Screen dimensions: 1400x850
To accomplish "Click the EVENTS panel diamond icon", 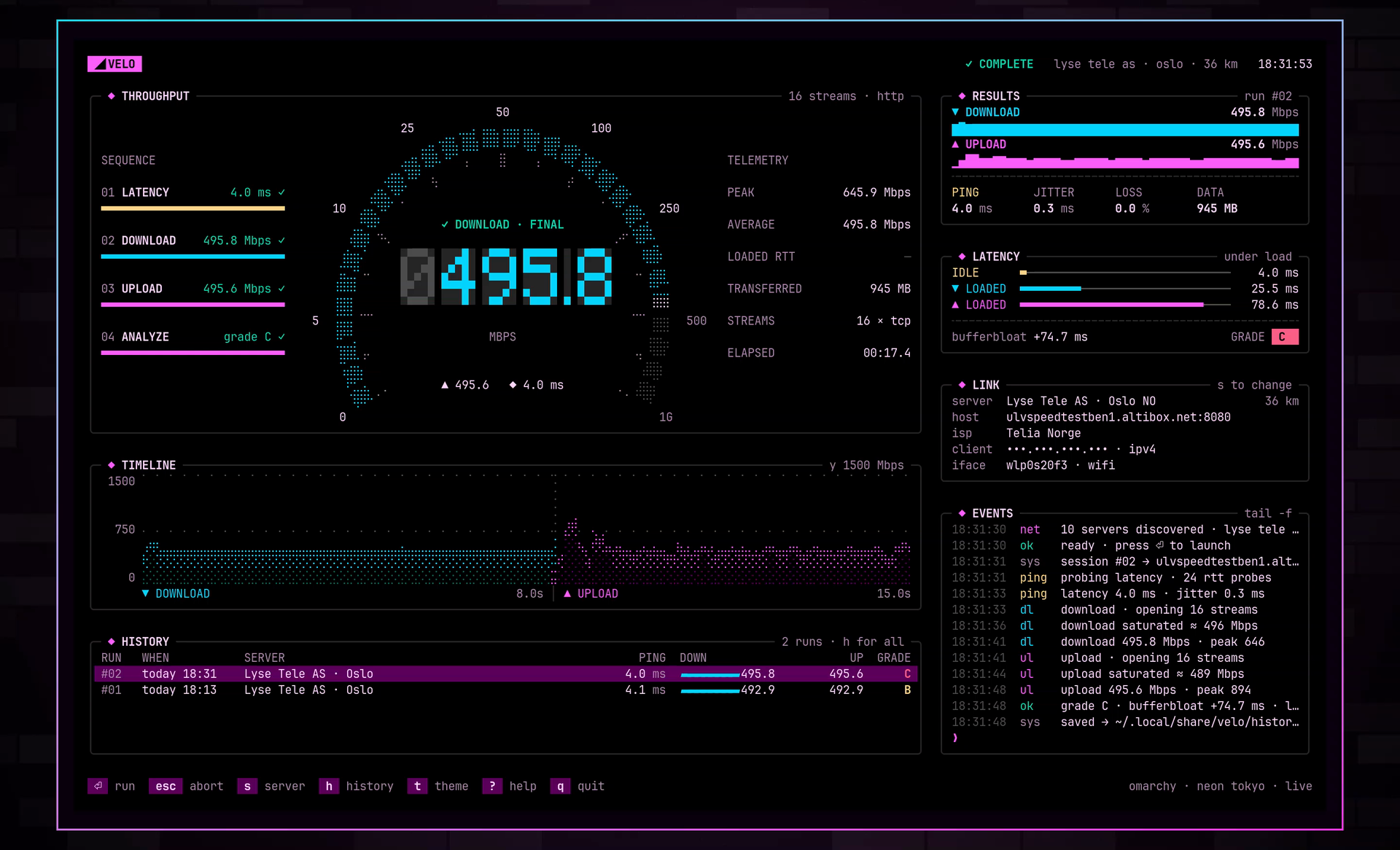I will (x=962, y=513).
